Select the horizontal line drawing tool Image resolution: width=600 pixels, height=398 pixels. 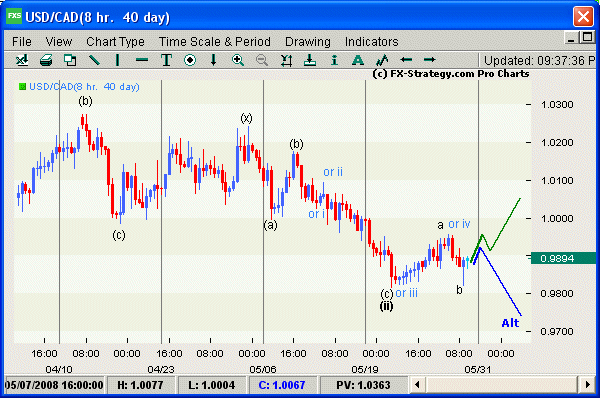coord(142,60)
